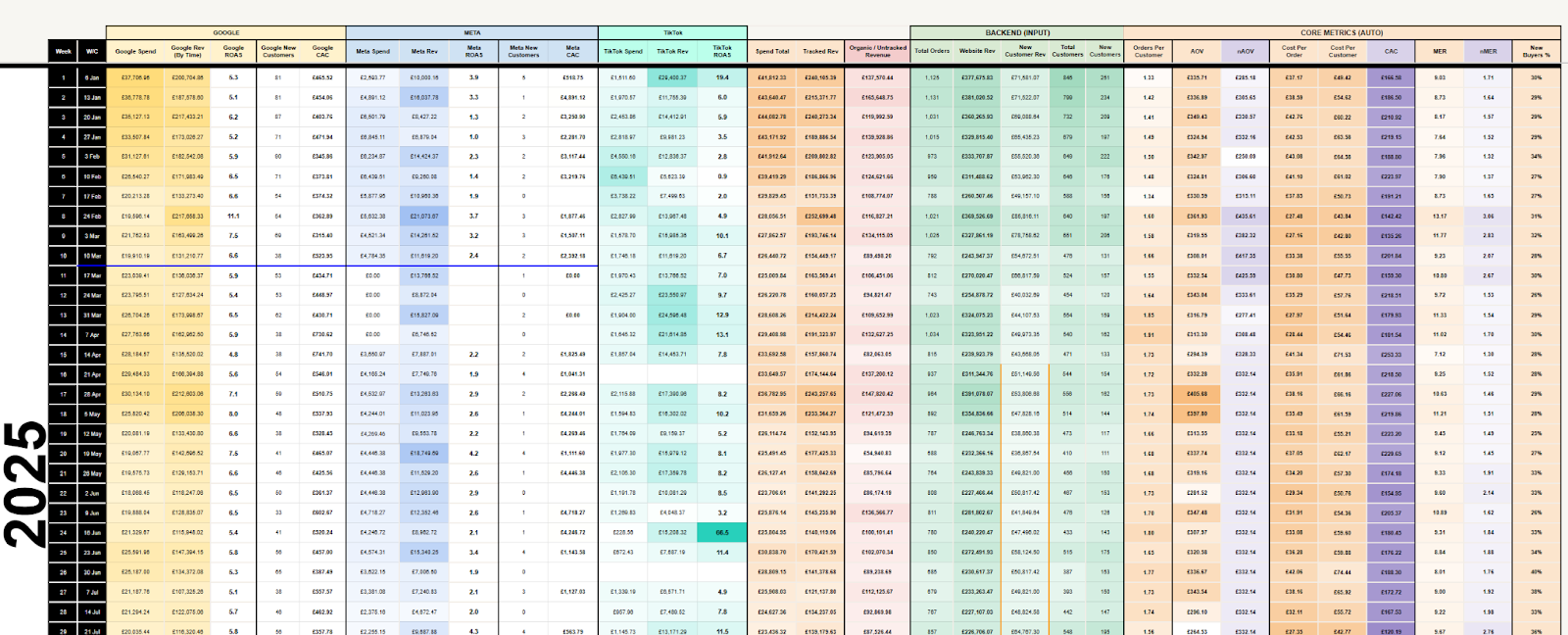Click the Website Rev column header

pyautogui.click(x=977, y=51)
